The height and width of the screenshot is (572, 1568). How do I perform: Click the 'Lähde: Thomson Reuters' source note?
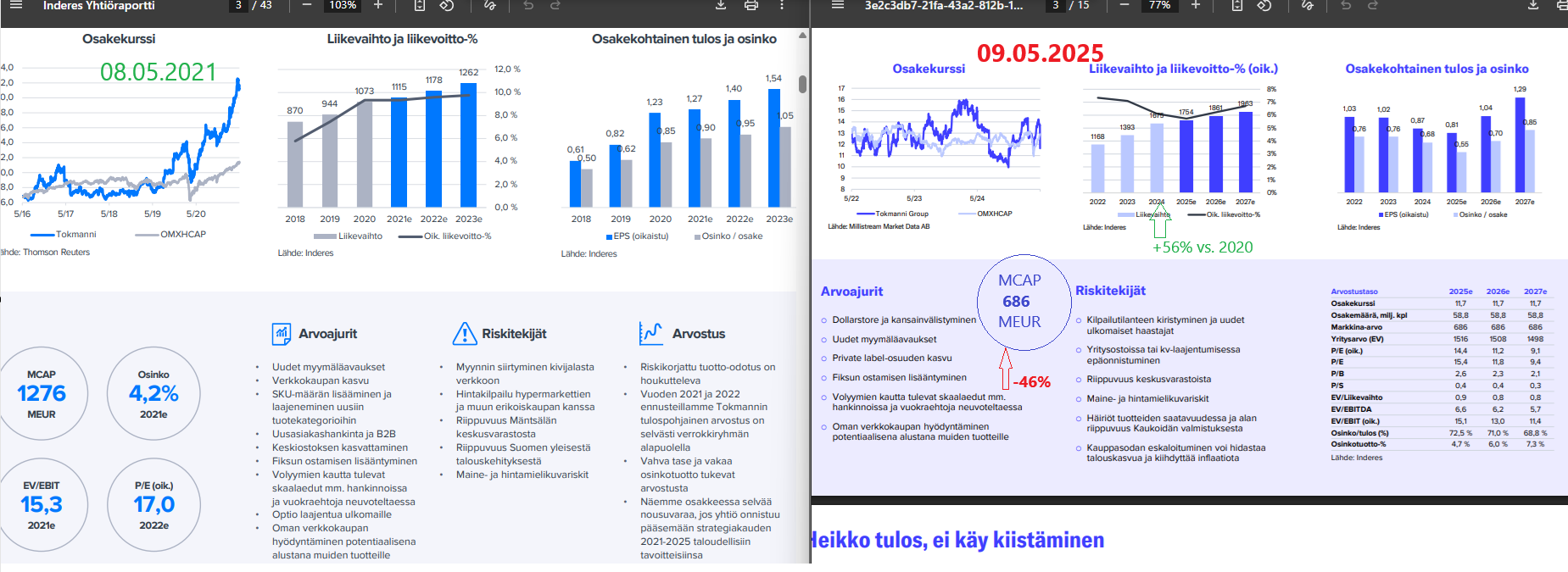45,252
